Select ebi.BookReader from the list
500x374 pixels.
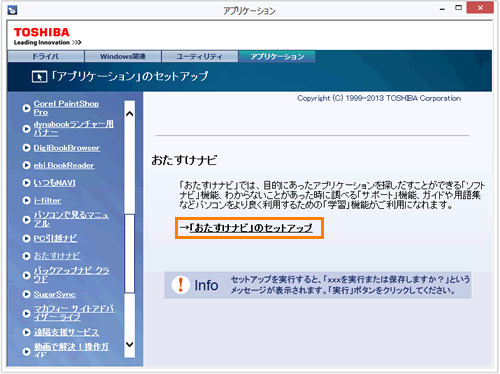tap(64, 165)
